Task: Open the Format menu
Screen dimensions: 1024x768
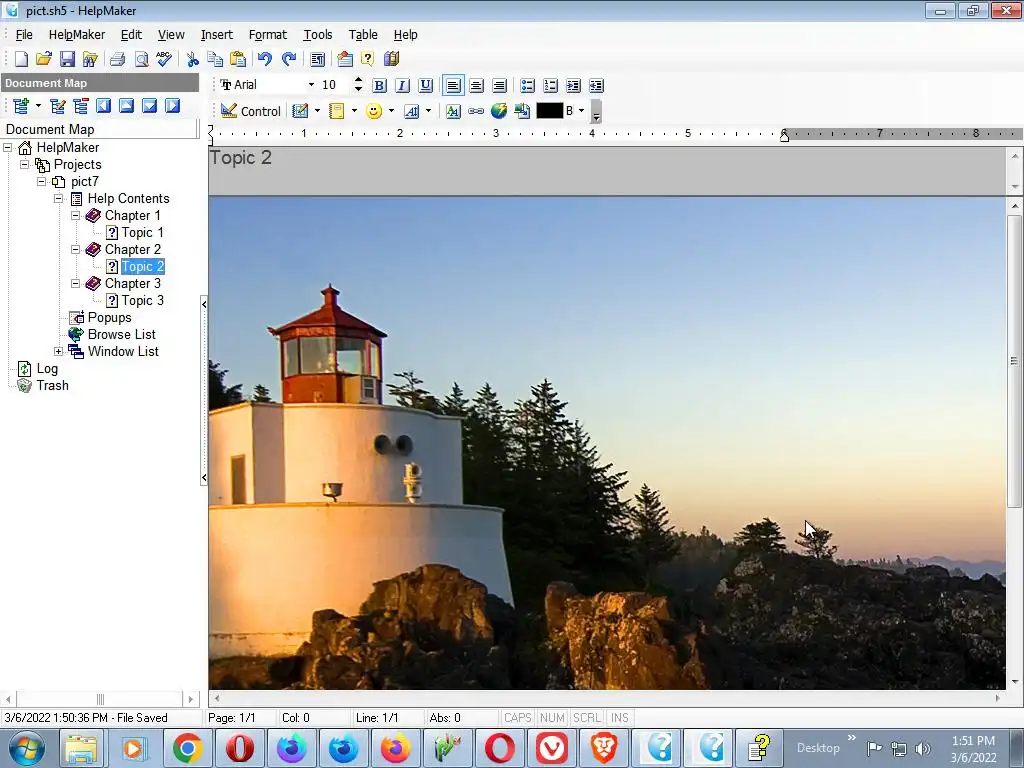Action: [x=268, y=35]
